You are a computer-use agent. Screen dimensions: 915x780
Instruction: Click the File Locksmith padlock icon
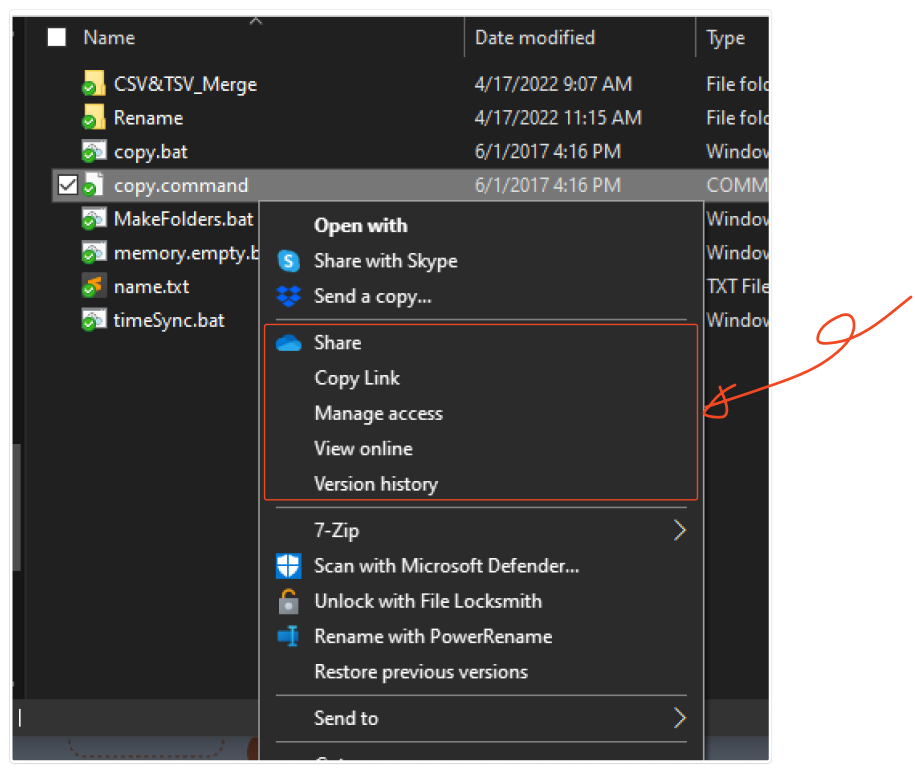pyautogui.click(x=288, y=601)
